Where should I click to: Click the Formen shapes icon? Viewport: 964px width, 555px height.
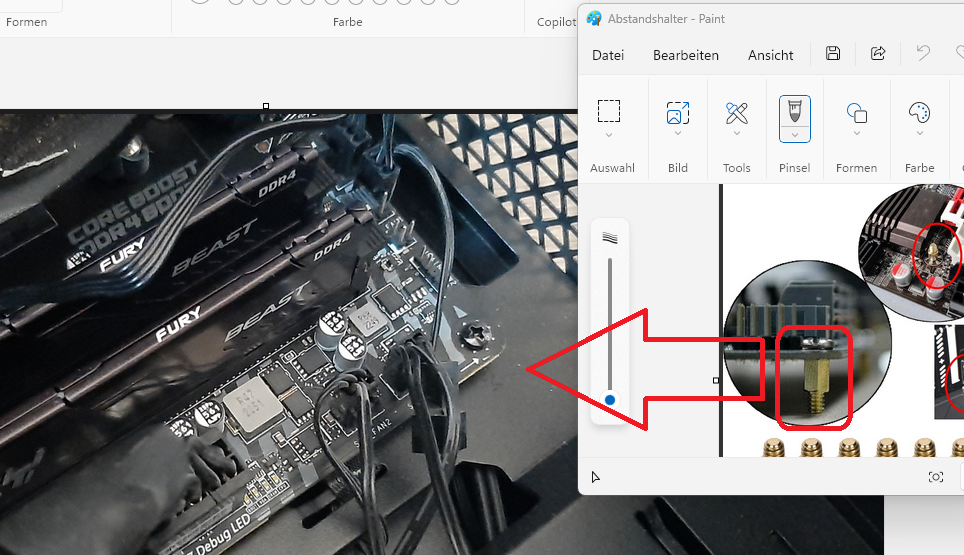856,113
